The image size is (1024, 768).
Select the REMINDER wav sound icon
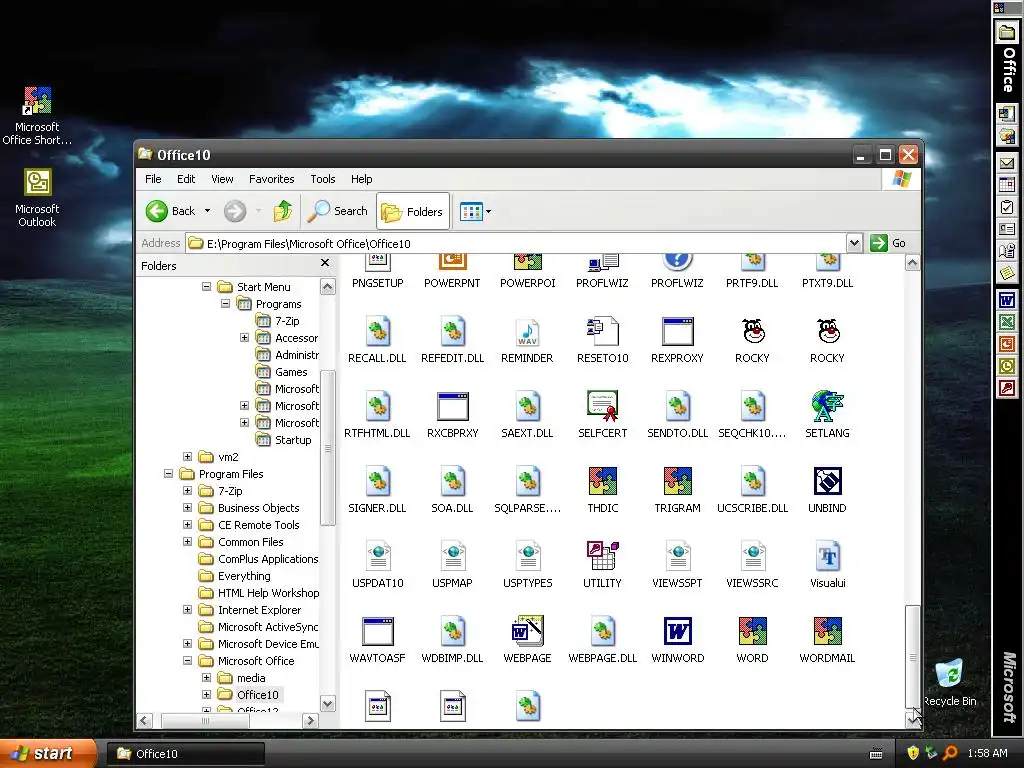click(x=527, y=332)
